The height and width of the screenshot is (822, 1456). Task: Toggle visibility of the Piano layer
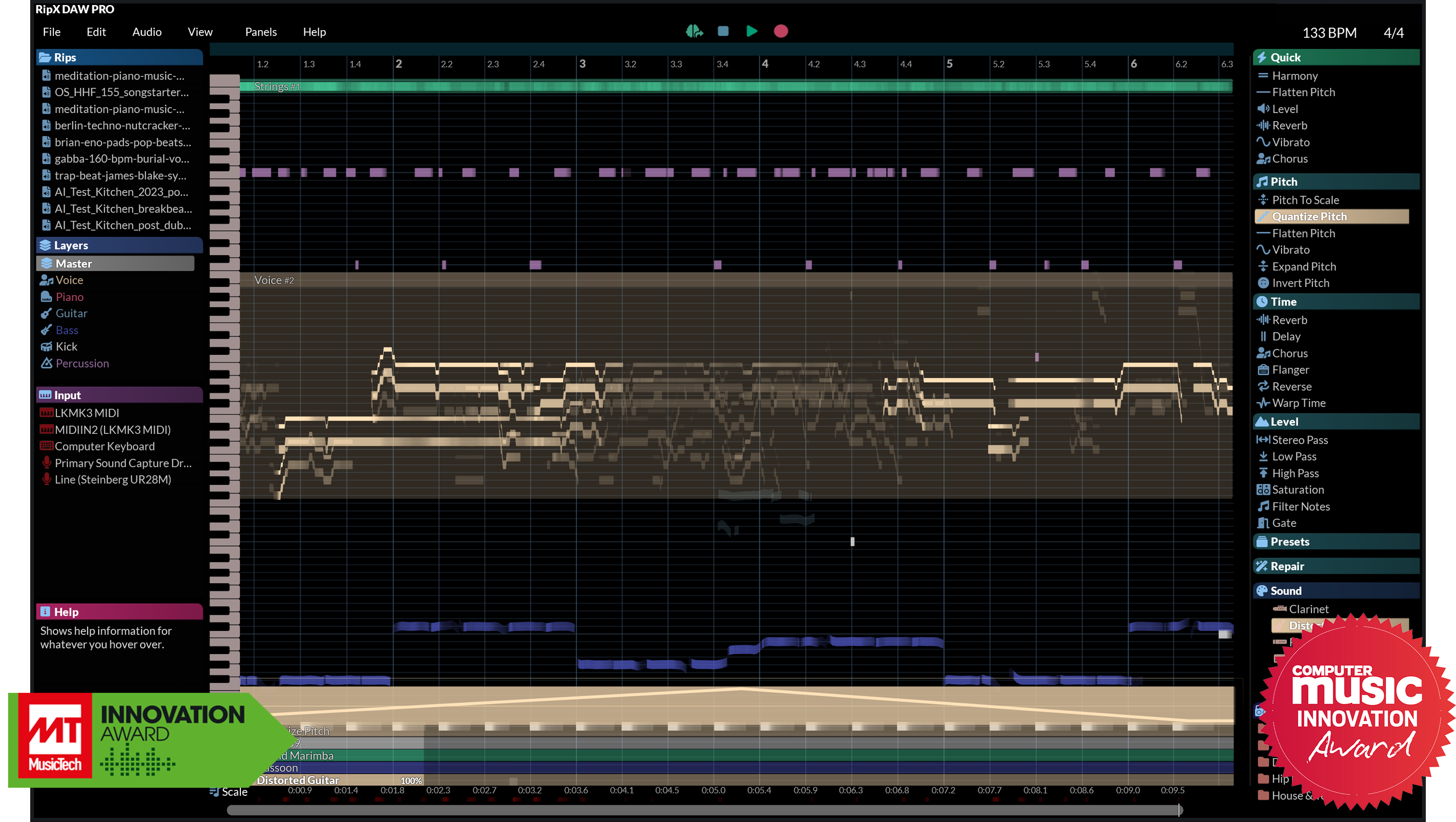click(69, 296)
